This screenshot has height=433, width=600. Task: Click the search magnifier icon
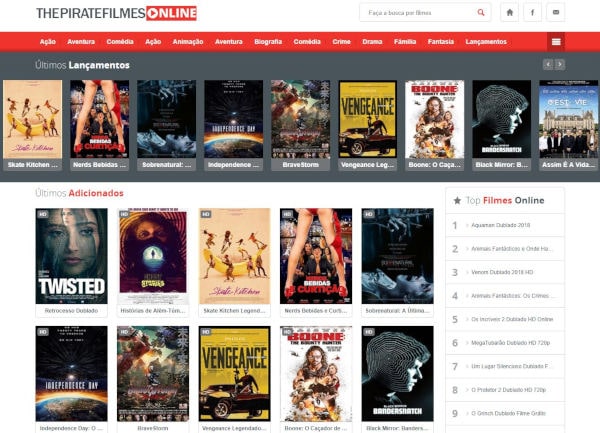481,13
